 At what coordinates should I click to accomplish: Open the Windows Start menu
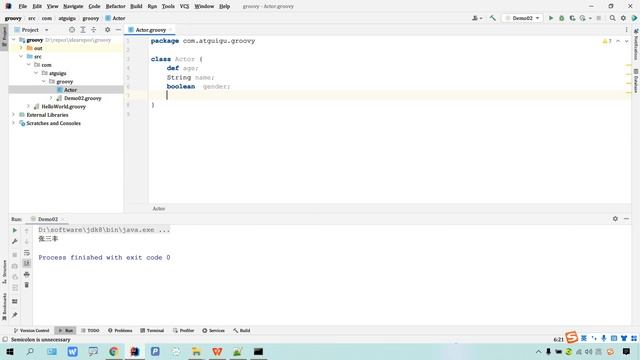click(9, 351)
